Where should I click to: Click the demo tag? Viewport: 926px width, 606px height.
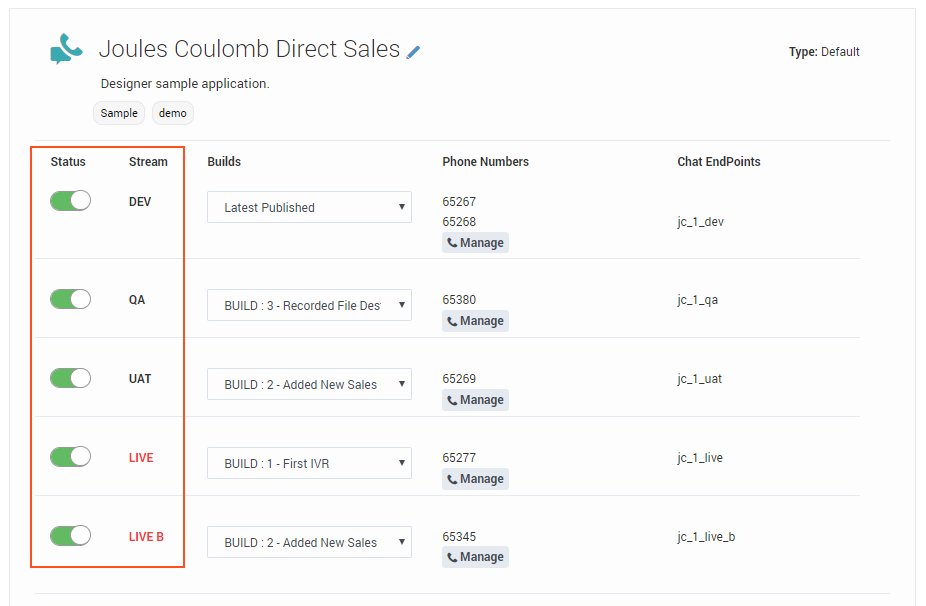172,113
